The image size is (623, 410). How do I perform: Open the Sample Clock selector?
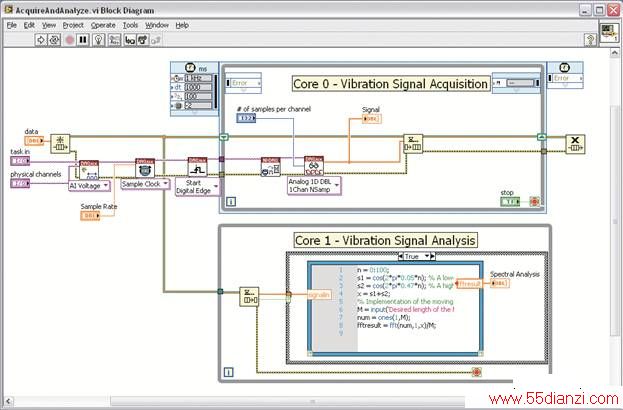145,184
